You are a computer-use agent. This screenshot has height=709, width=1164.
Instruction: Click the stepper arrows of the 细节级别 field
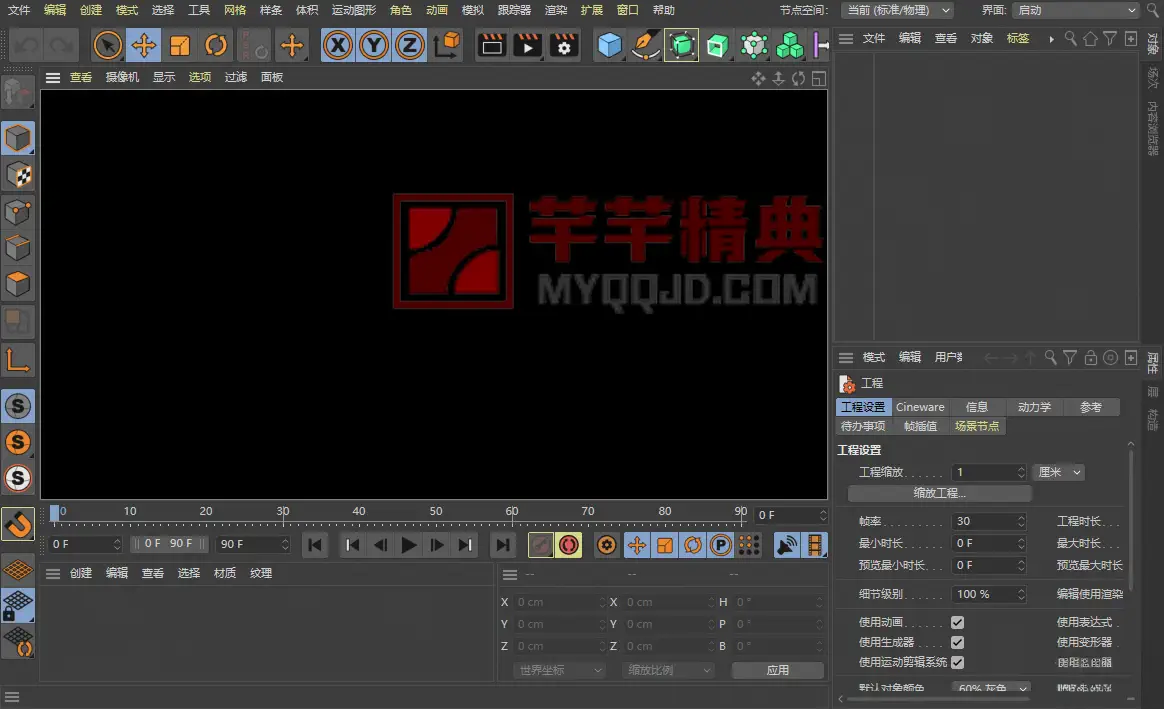(1021, 594)
